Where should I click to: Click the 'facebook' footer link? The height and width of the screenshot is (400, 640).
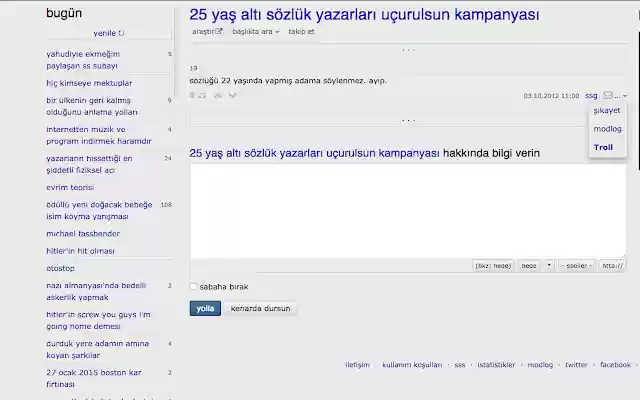click(x=616, y=365)
